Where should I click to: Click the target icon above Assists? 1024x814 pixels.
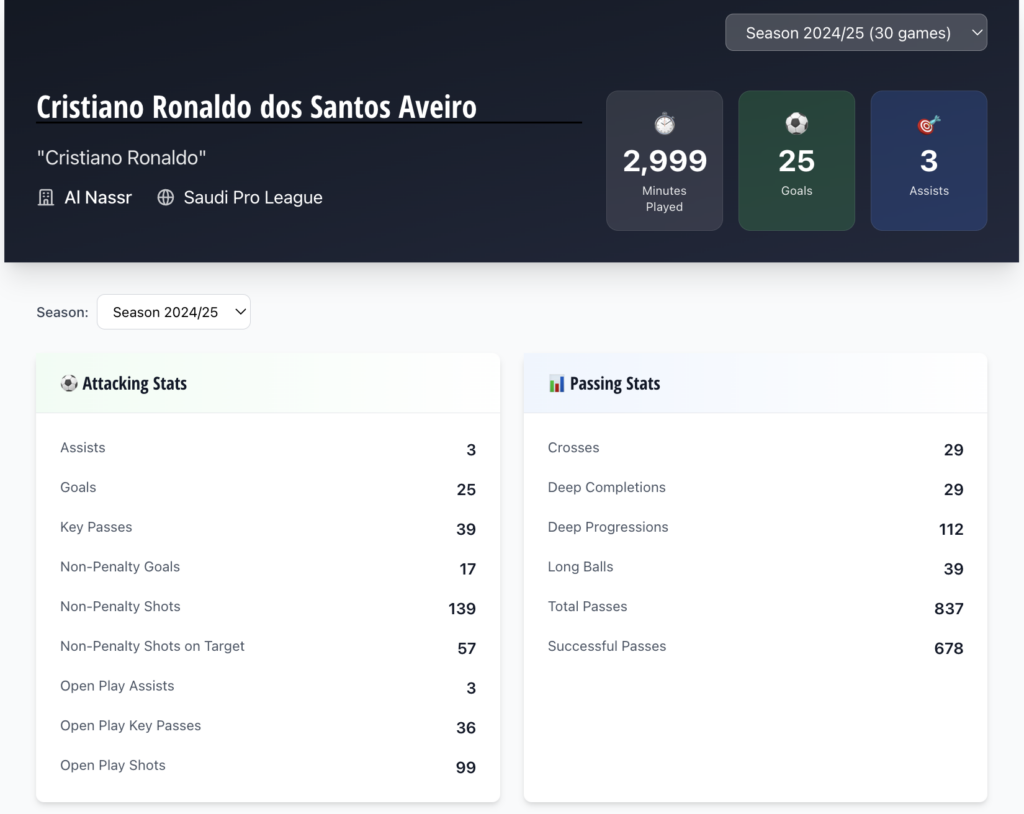tap(928, 125)
